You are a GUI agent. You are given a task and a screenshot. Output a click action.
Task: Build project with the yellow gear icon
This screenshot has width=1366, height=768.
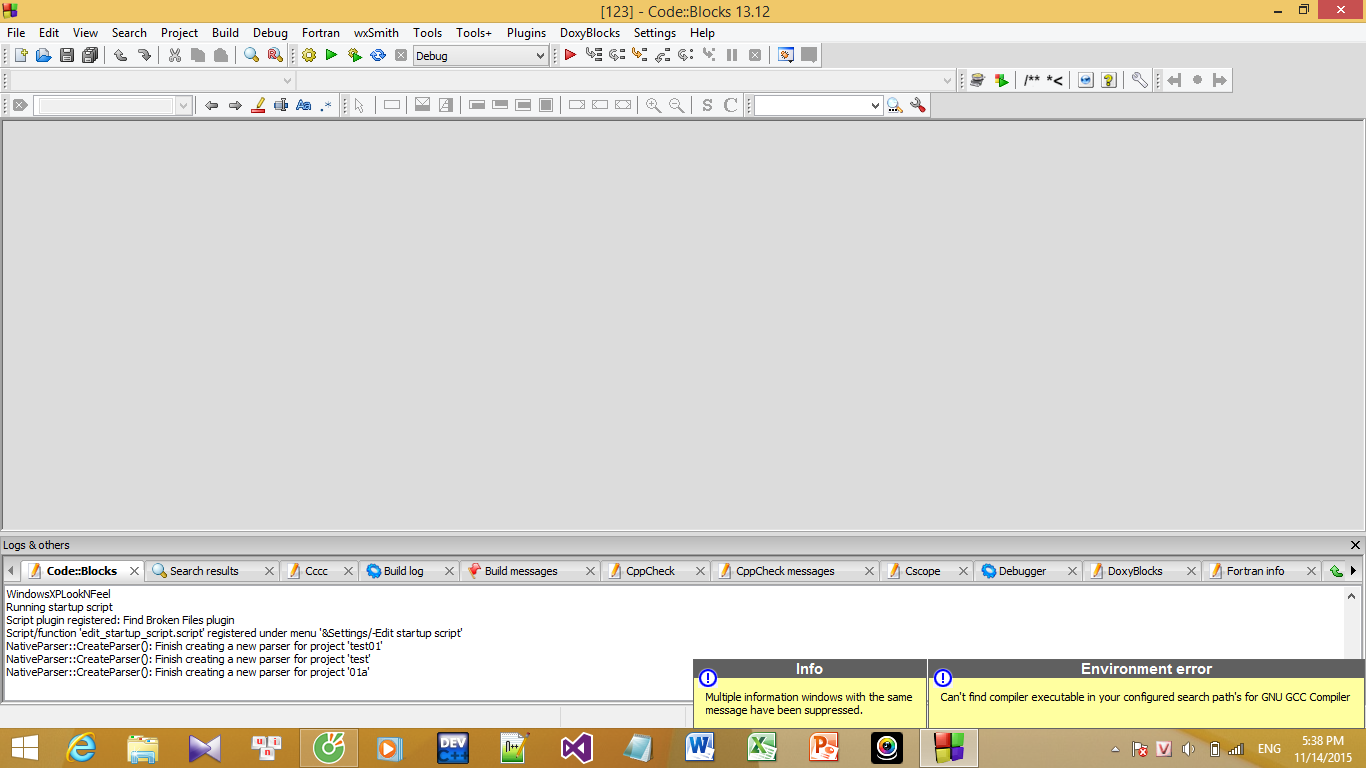coord(308,55)
